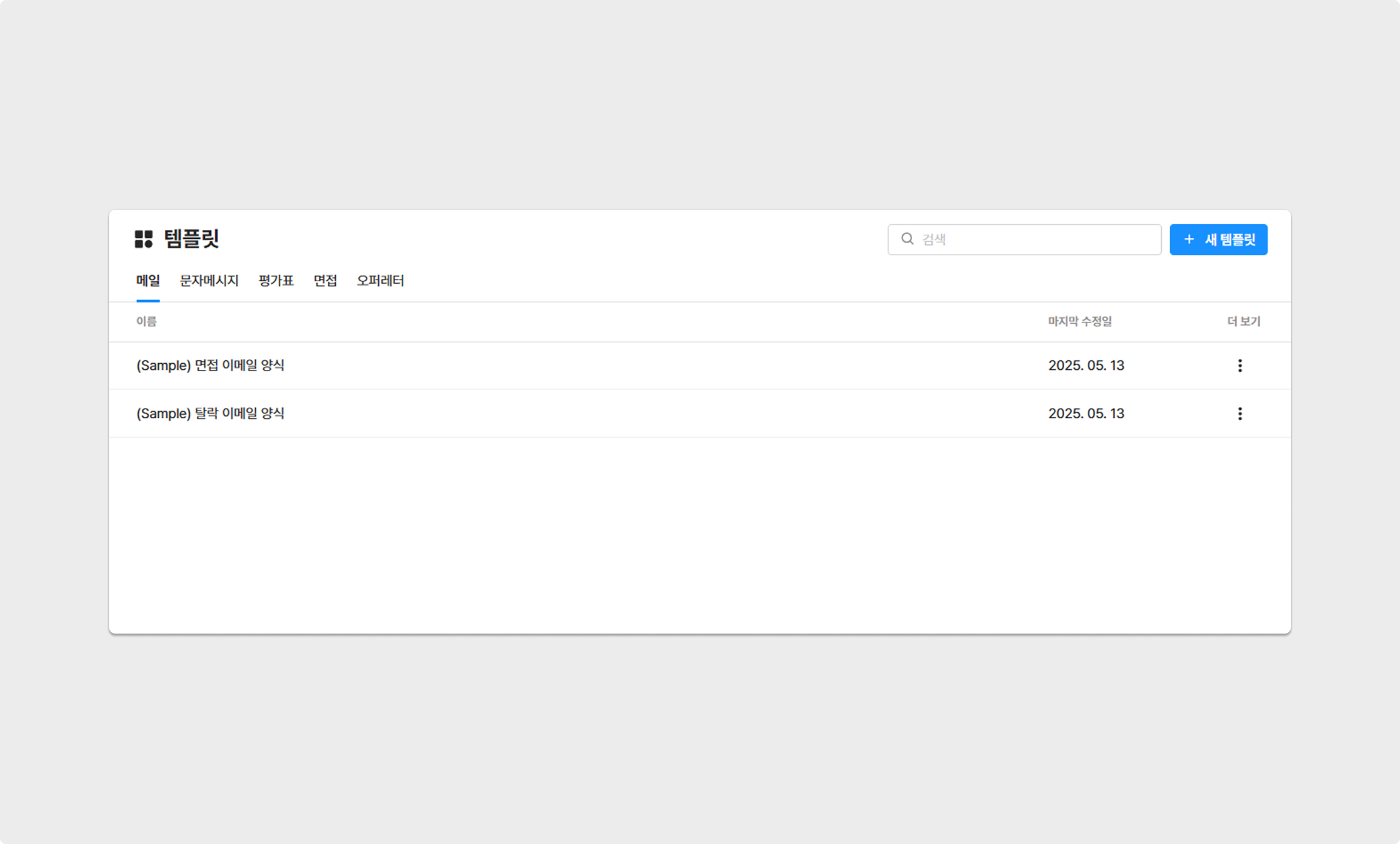1400x844 pixels.
Task: Switch to the 문자메시지 tab
Action: (209, 281)
